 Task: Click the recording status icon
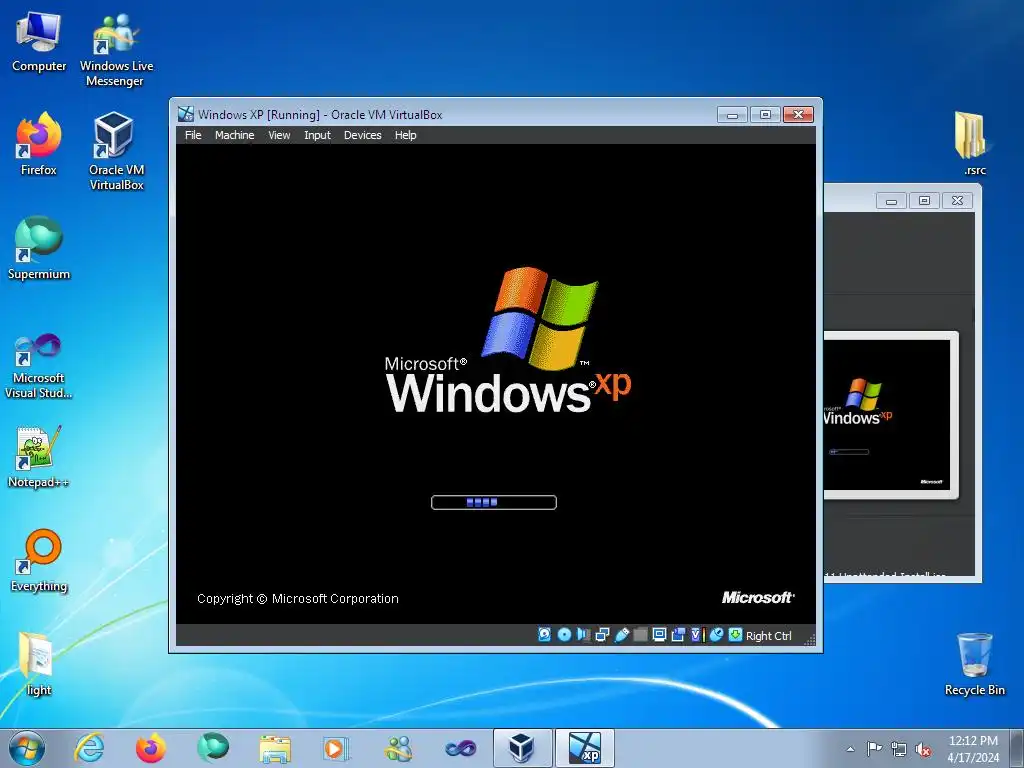point(678,635)
